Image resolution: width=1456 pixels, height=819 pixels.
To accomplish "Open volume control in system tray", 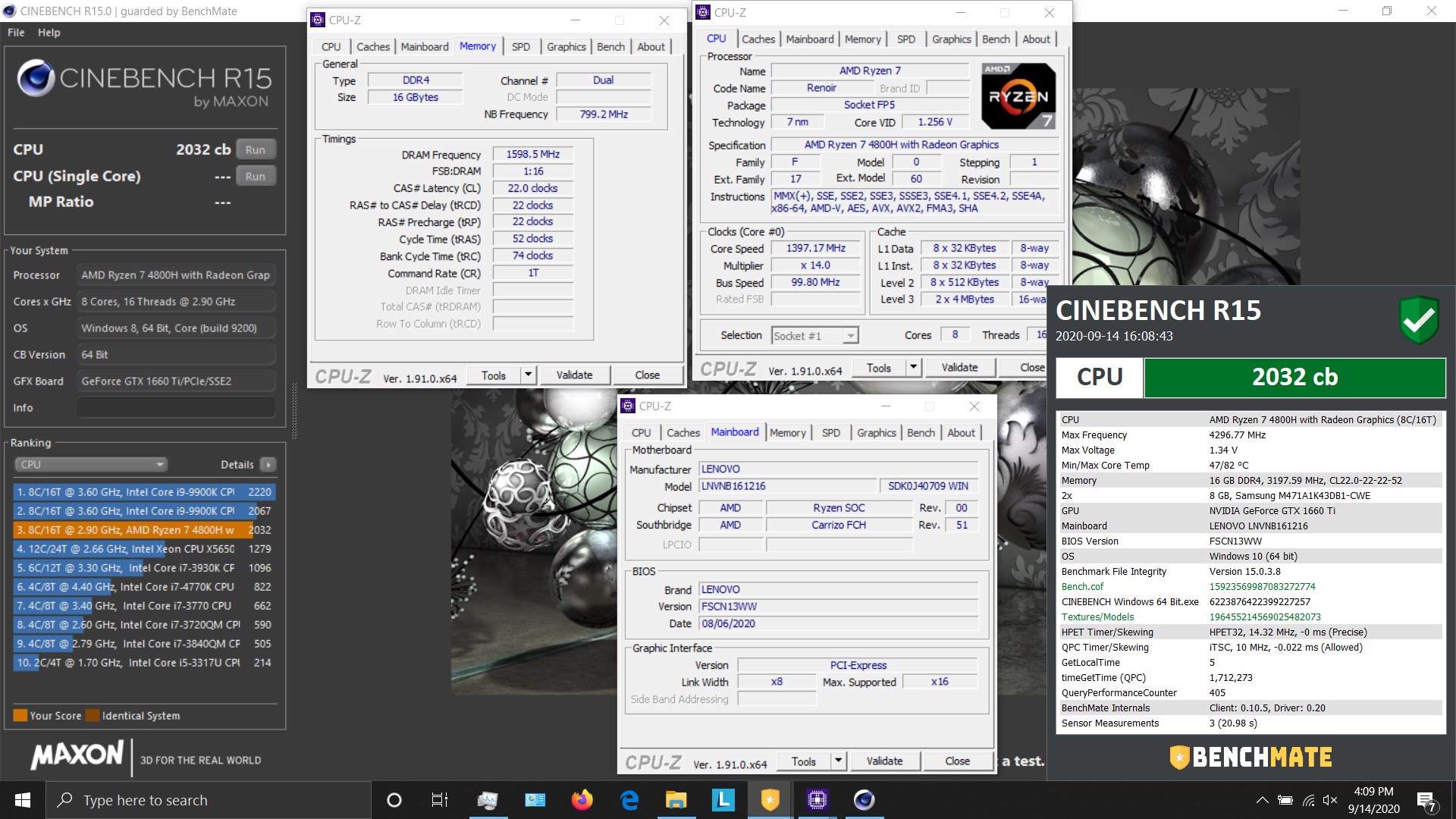I will (x=1330, y=800).
